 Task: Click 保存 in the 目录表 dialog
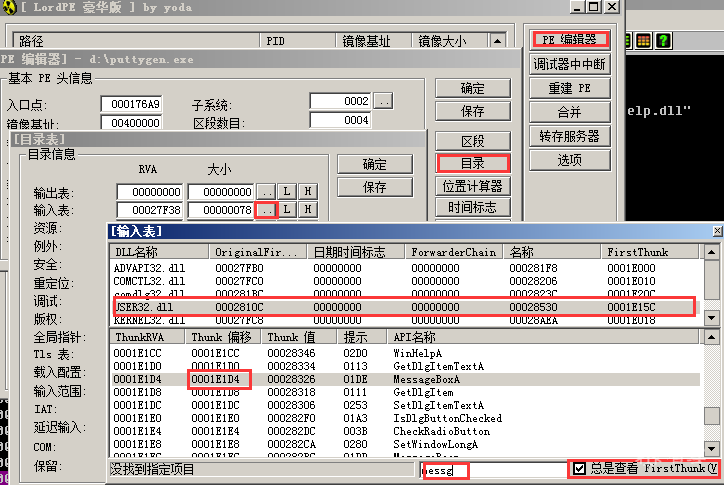click(375, 187)
